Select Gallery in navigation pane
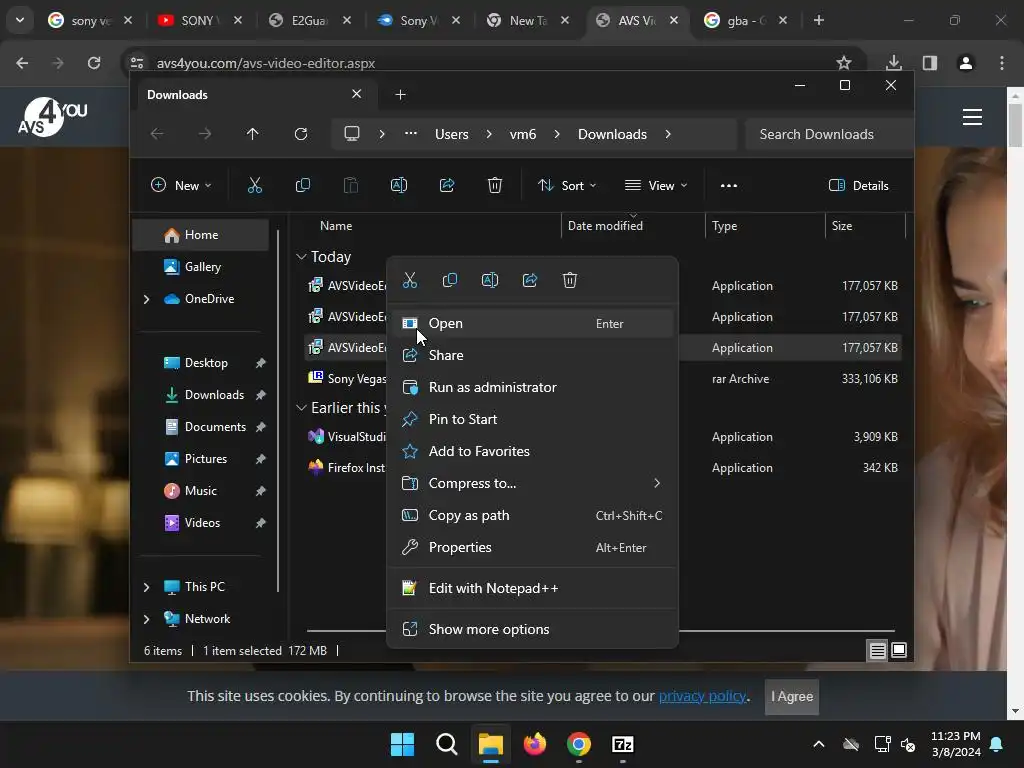1024x768 pixels. 201,266
